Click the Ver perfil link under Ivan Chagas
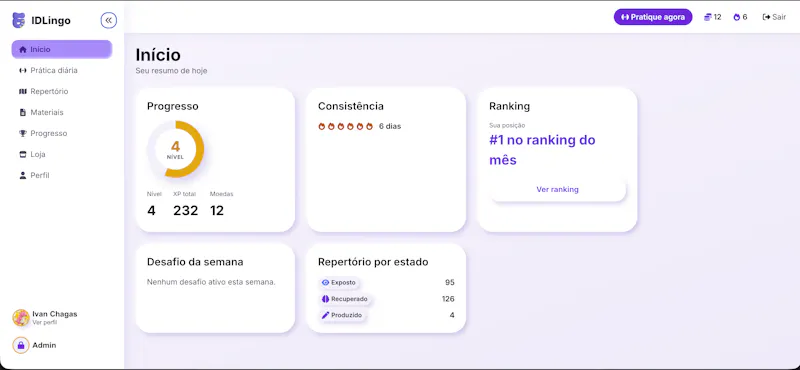Image resolution: width=800 pixels, height=370 pixels. click(x=44, y=323)
